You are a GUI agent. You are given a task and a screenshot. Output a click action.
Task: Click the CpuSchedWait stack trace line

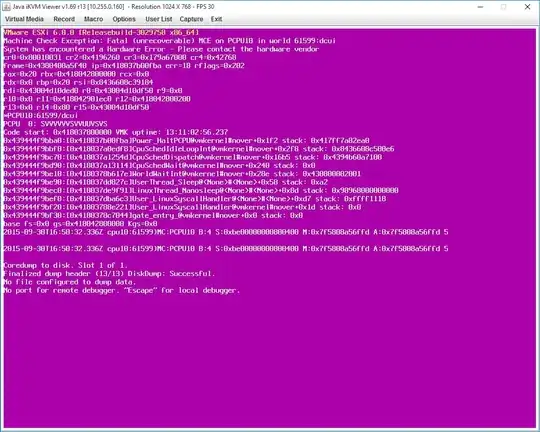tap(159, 165)
